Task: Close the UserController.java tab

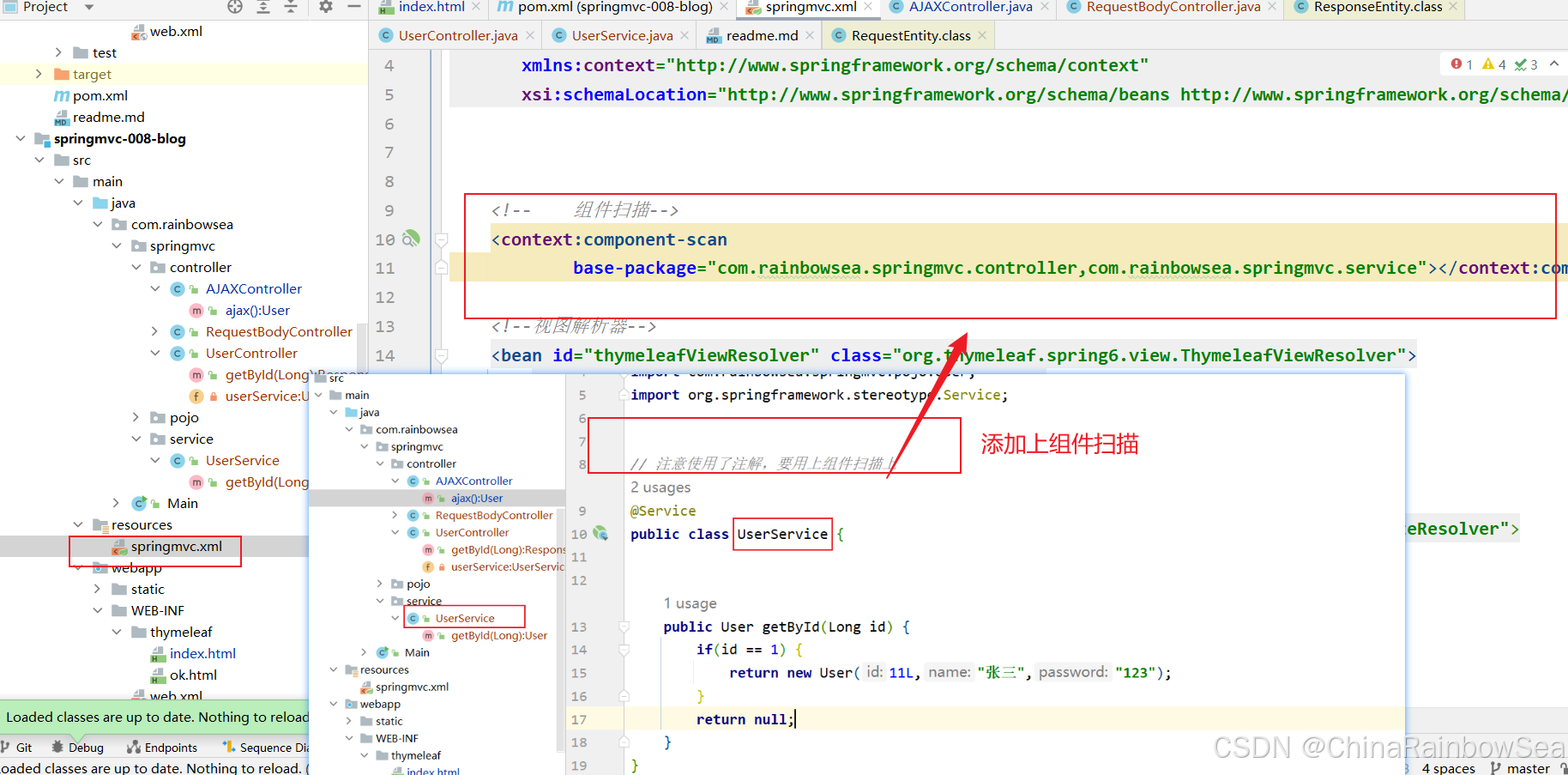Action: (530, 35)
